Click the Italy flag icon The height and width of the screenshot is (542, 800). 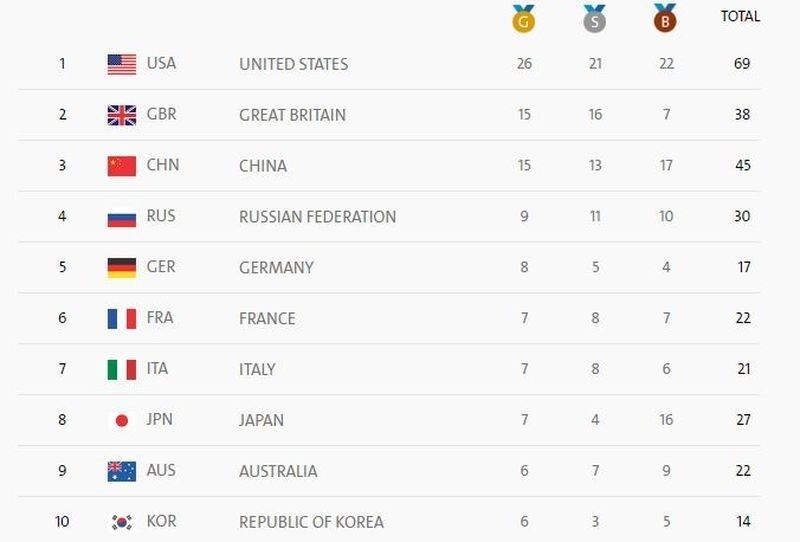click(122, 370)
